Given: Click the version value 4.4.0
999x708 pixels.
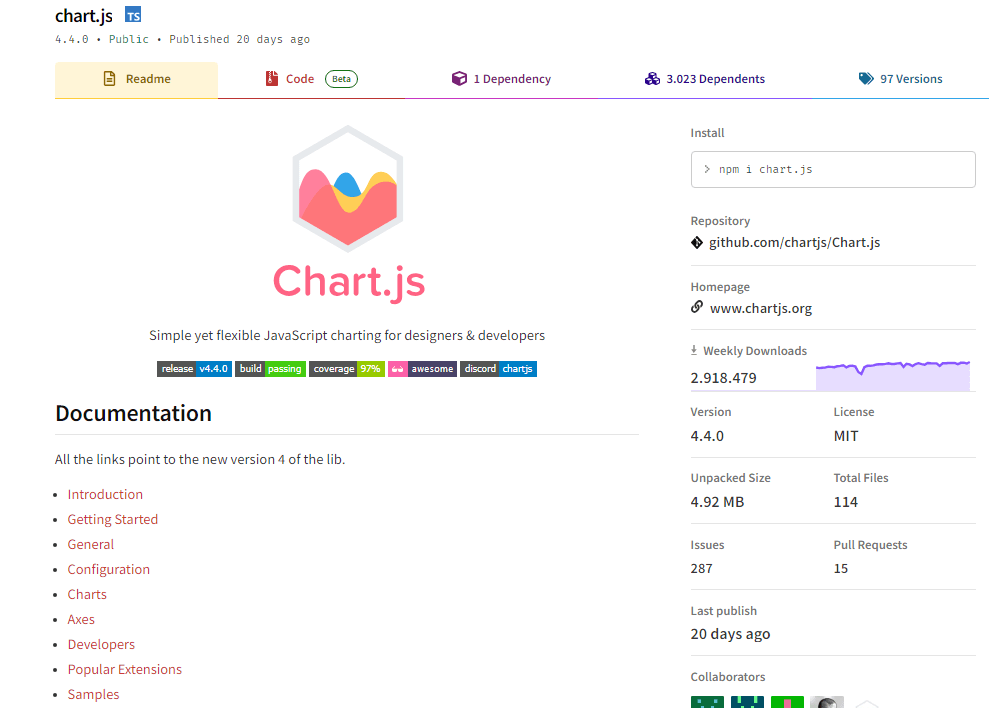Looking at the screenshot, I should coord(707,437).
